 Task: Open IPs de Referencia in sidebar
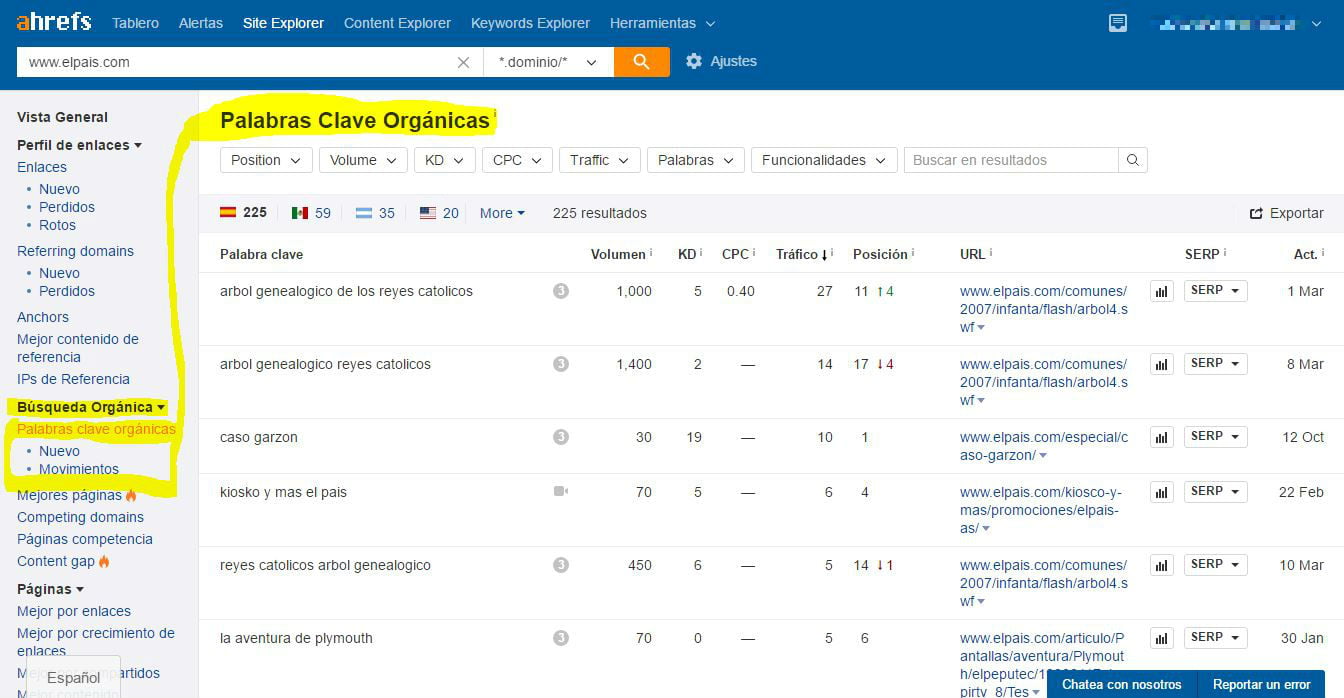(73, 379)
